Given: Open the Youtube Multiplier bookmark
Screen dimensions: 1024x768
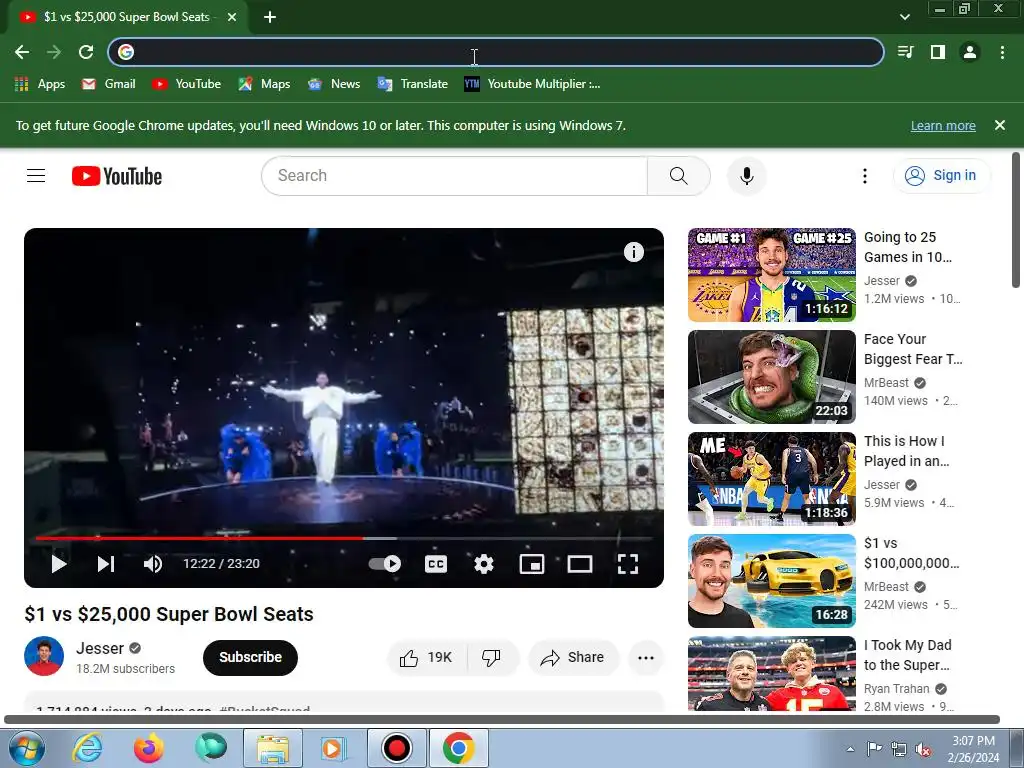Looking at the screenshot, I should tap(532, 84).
